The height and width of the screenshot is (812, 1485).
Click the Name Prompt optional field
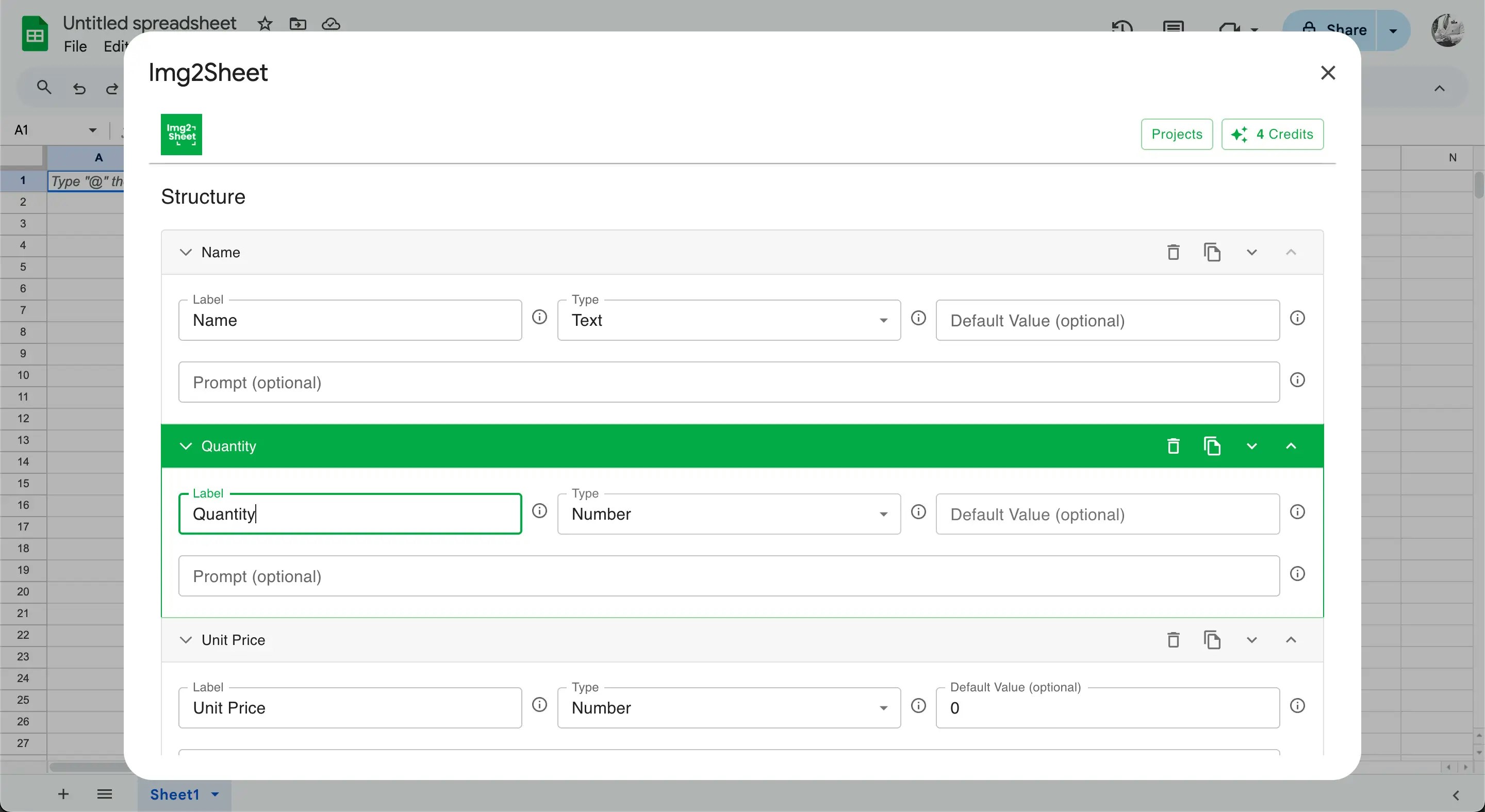click(729, 383)
